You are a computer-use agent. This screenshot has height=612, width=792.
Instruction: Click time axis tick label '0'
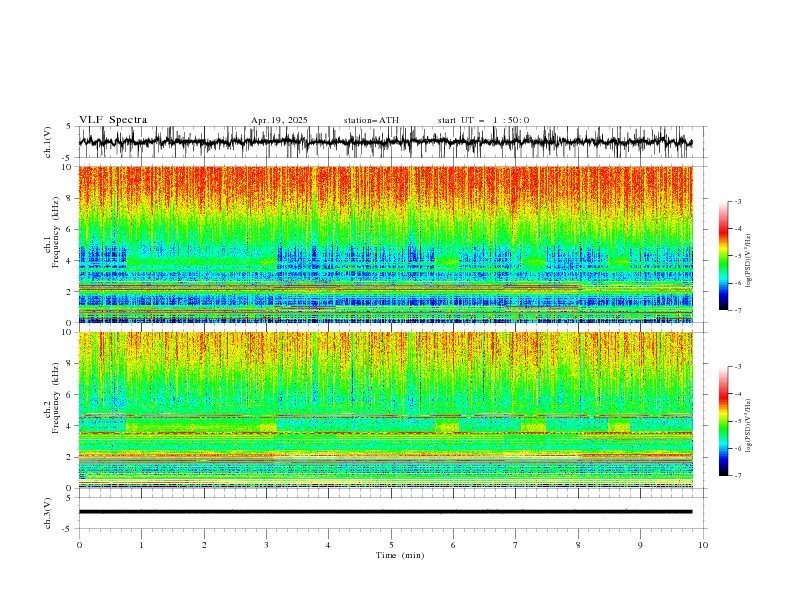point(79,545)
